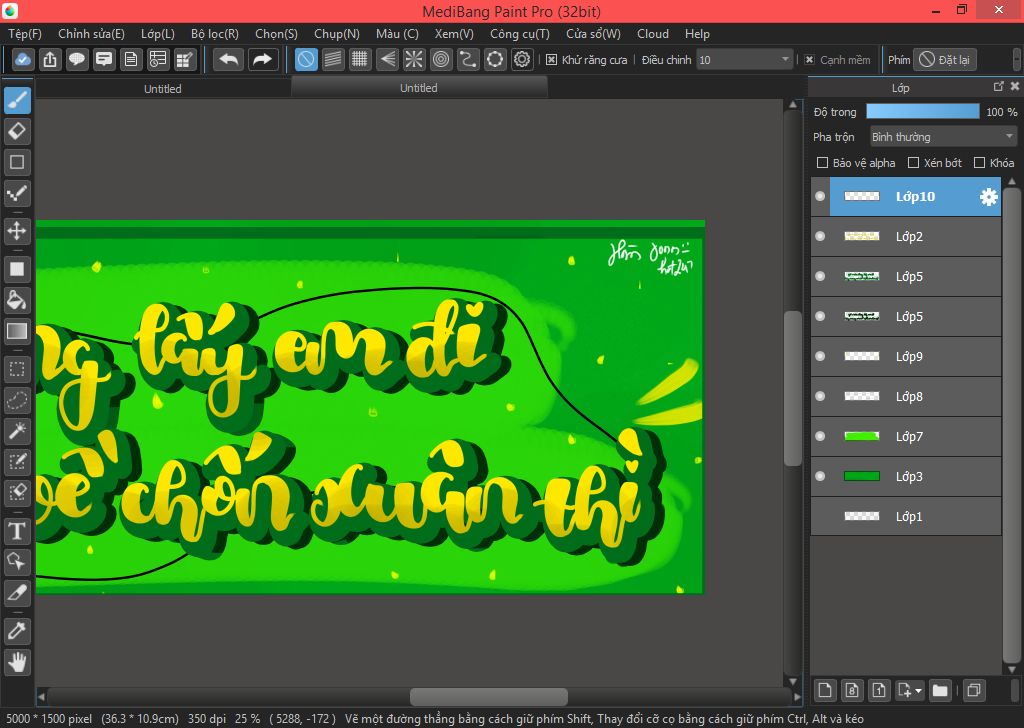Viewport: 1024px width, 728px height.
Task: Click the Undo arrow in toolbar
Action: (x=229, y=60)
